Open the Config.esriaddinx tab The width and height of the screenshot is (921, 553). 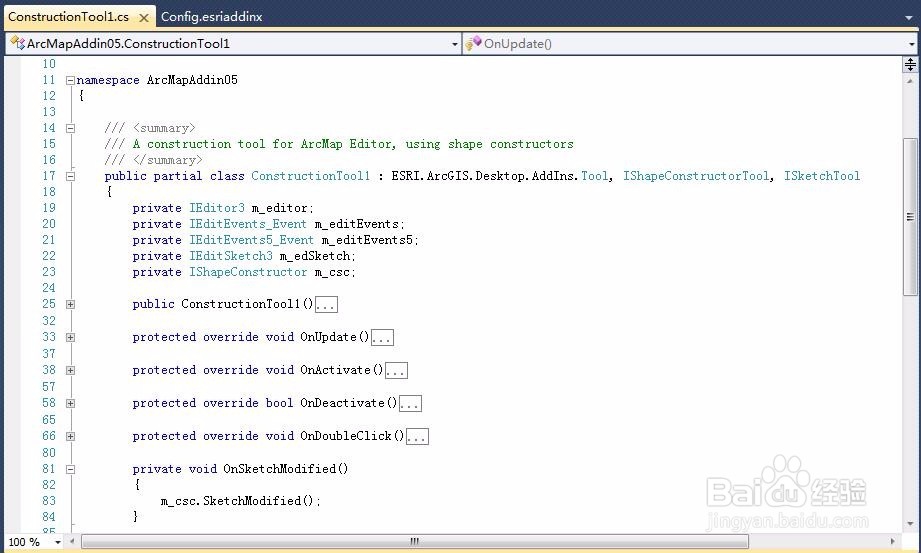211,17
